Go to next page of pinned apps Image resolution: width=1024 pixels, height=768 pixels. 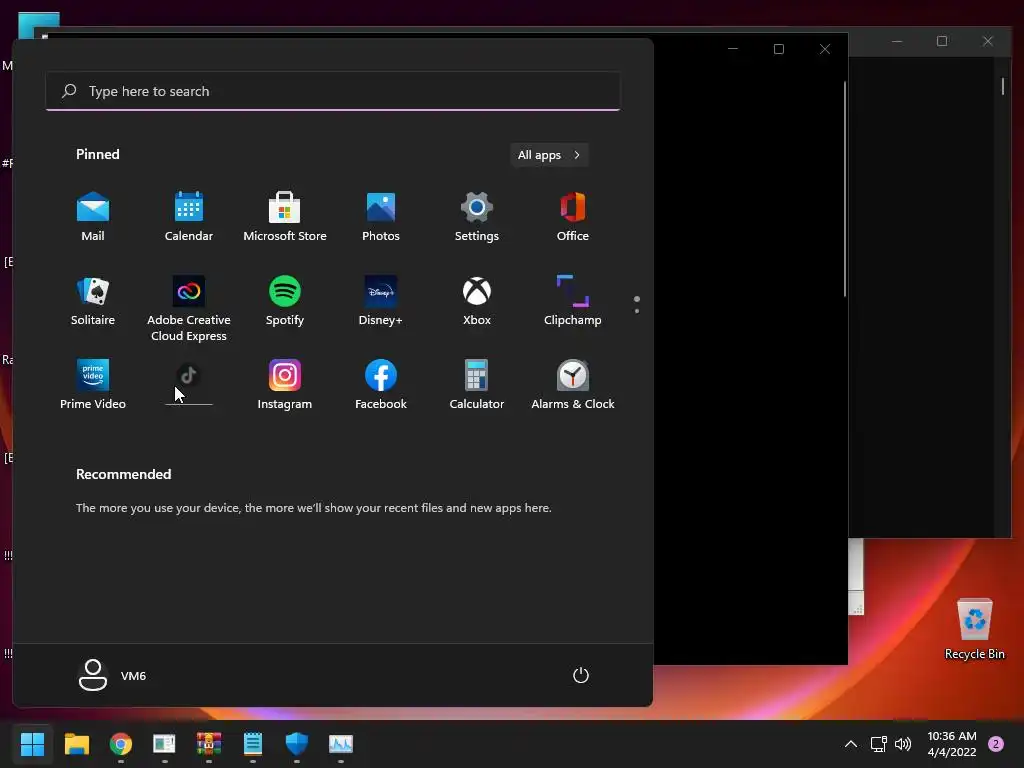pos(637,310)
